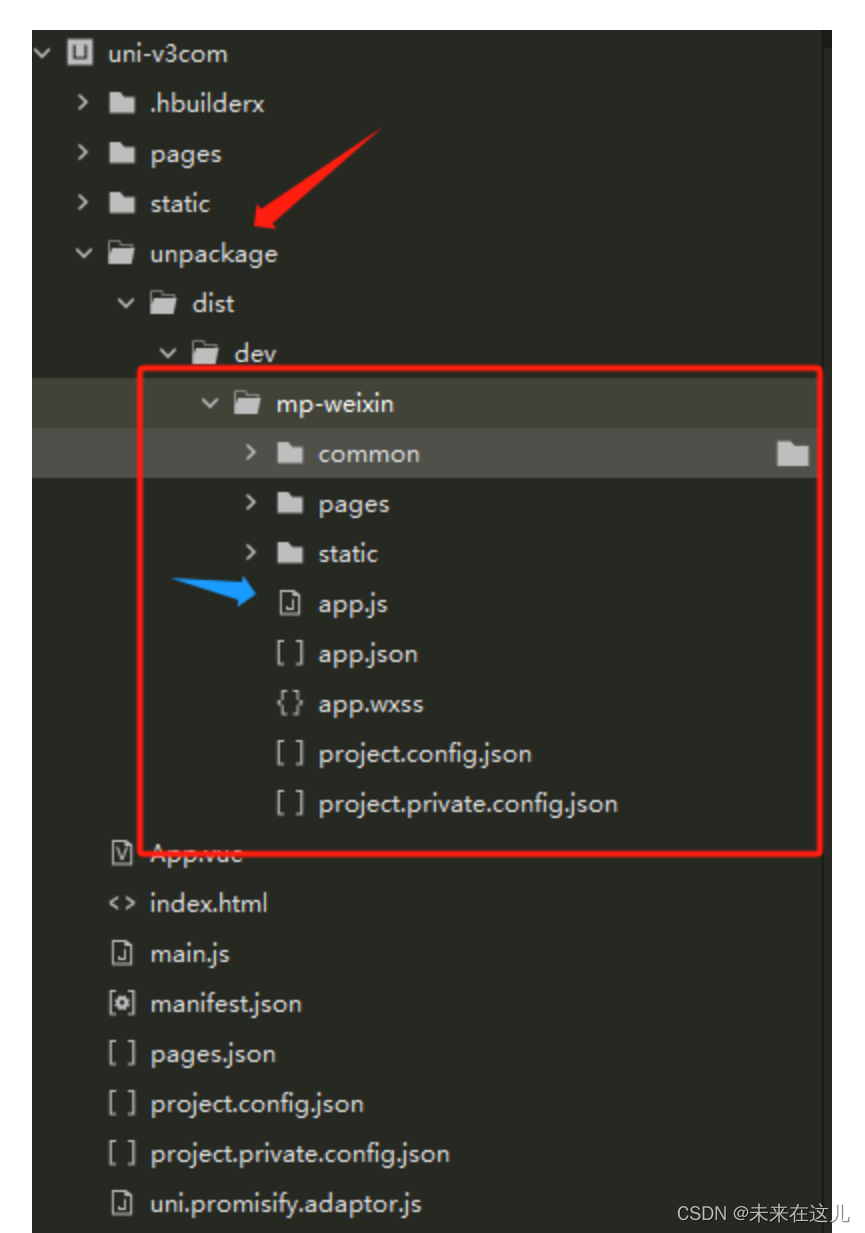Viewport: 865px width, 1233px height.
Task: Click the .hbuilderx folder icon
Action: point(122,103)
